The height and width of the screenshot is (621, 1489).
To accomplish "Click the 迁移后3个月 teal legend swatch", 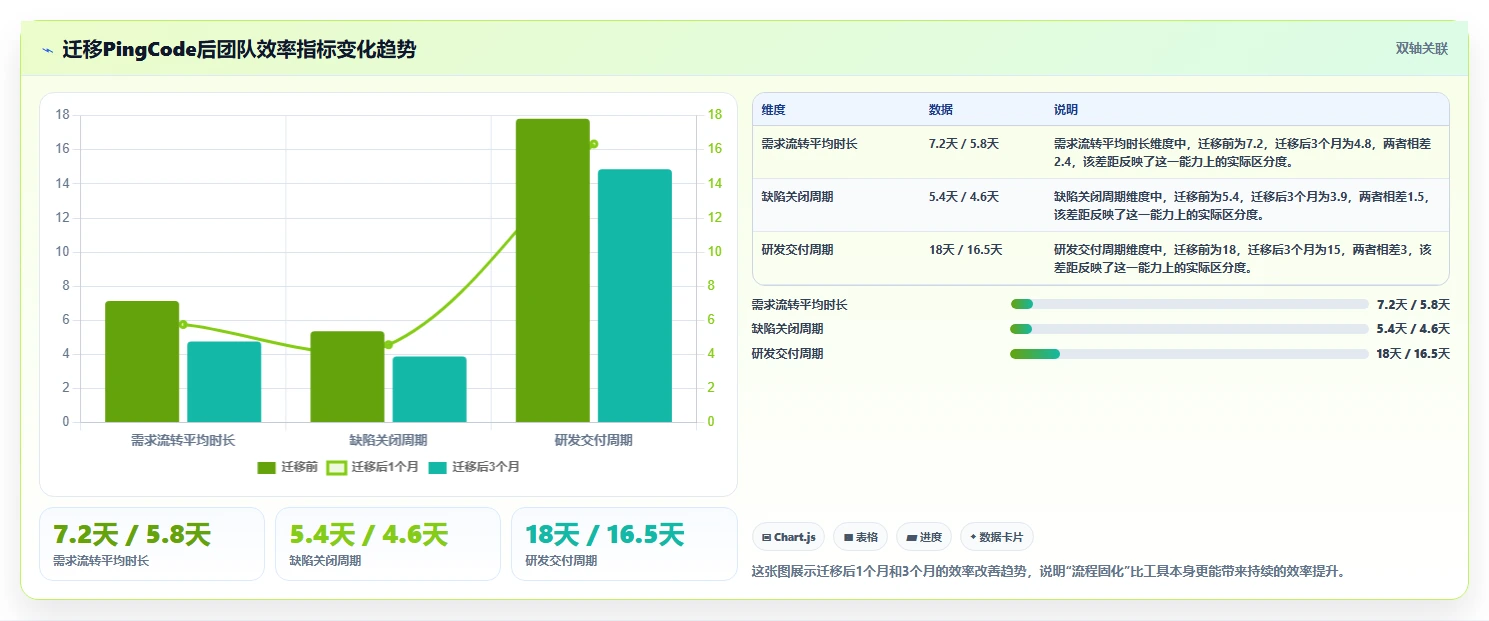I will [437, 467].
